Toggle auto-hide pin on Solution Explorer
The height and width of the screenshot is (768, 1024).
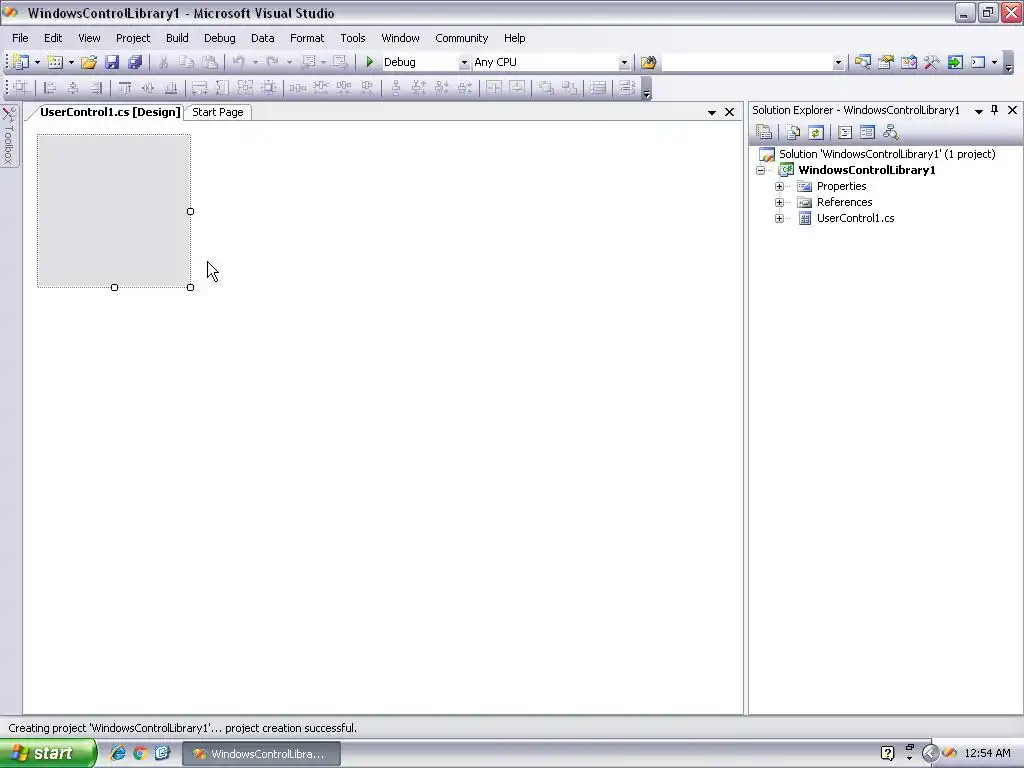pos(995,110)
